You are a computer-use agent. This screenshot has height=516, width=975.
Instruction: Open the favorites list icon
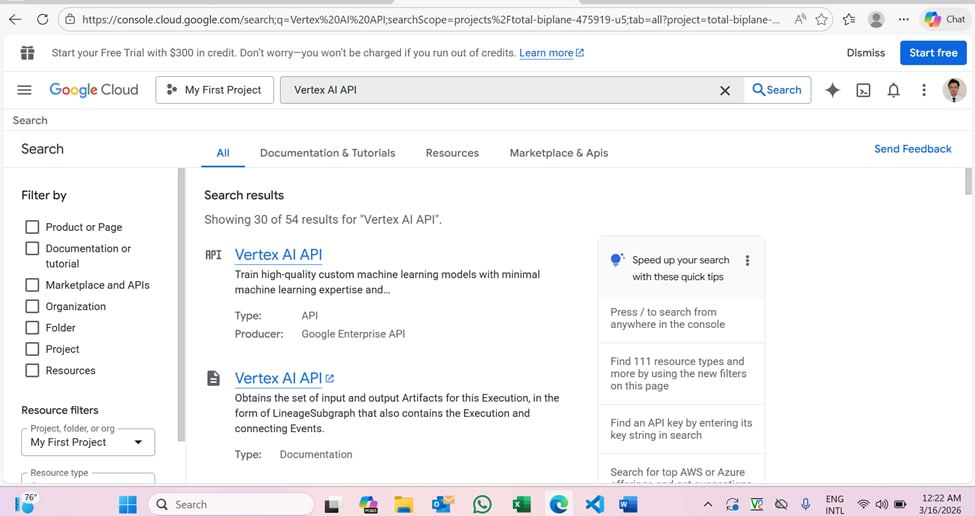click(x=849, y=19)
